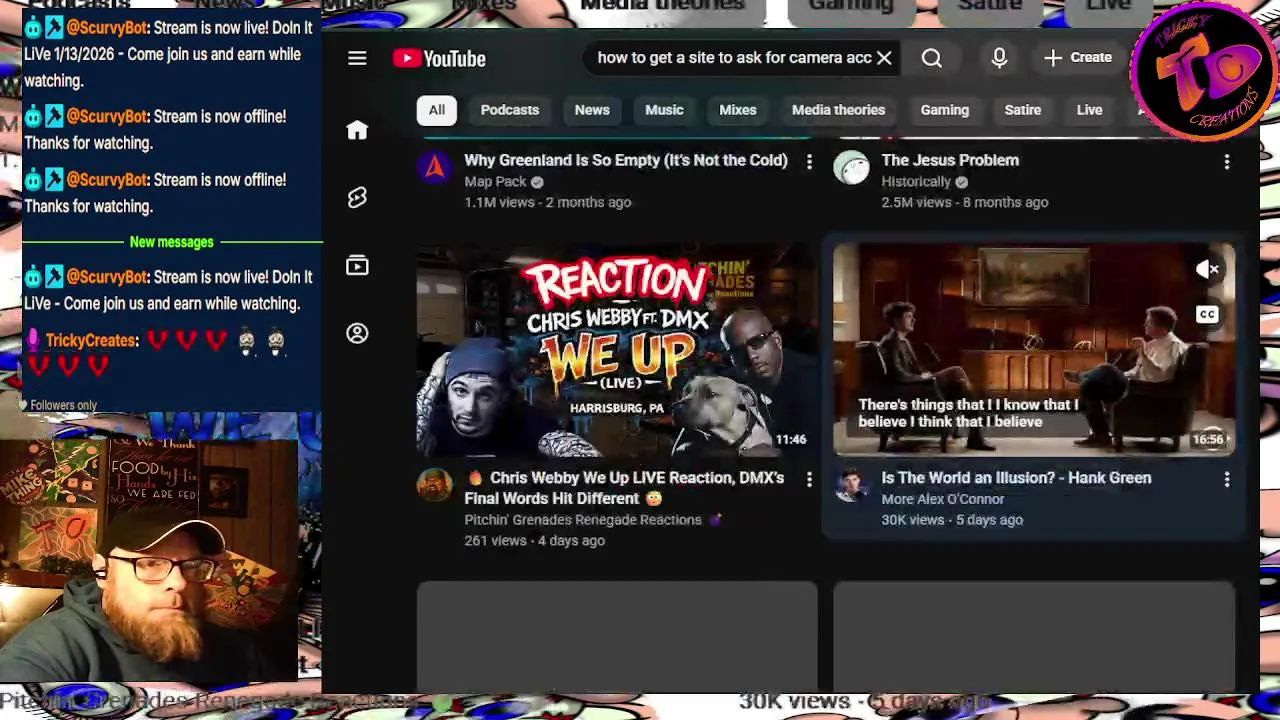
Task: Select the Mixes filter chip
Action: [738, 110]
